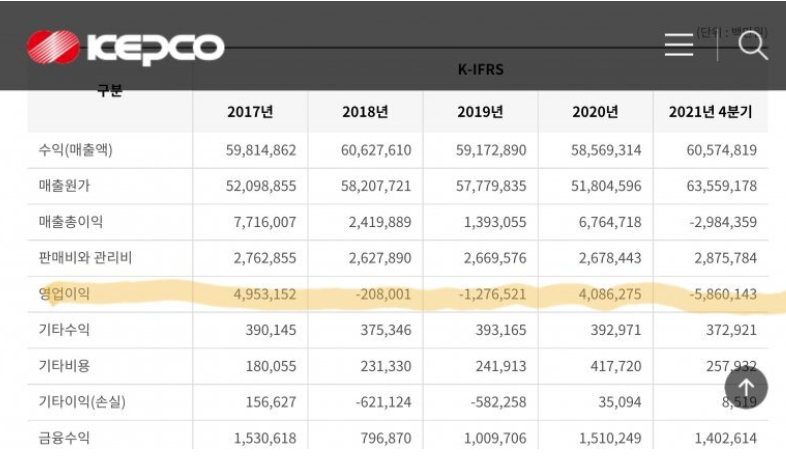Click the value 180,055
The image size is (786, 465).
271,366
